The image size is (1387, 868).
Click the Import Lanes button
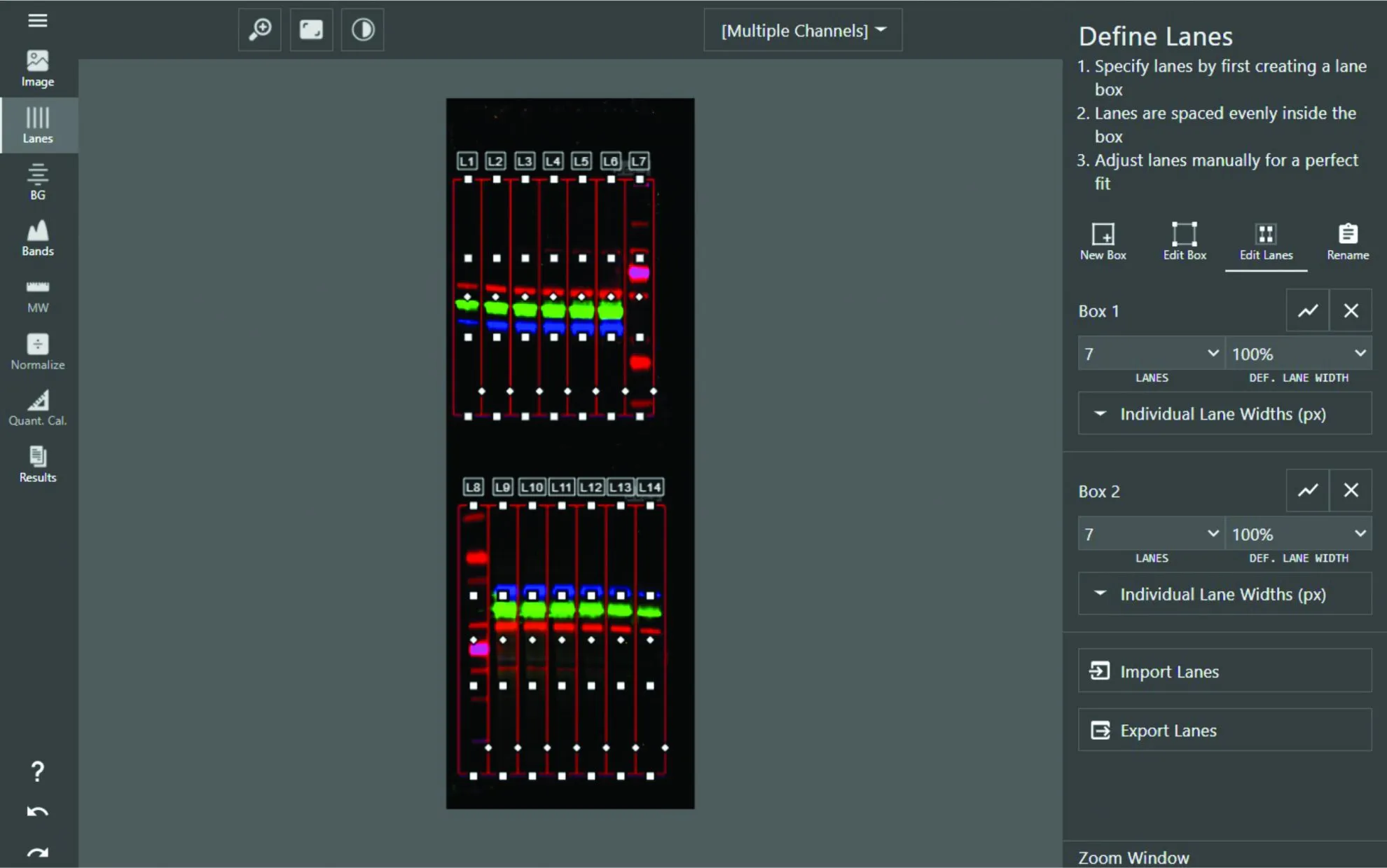click(x=1224, y=671)
